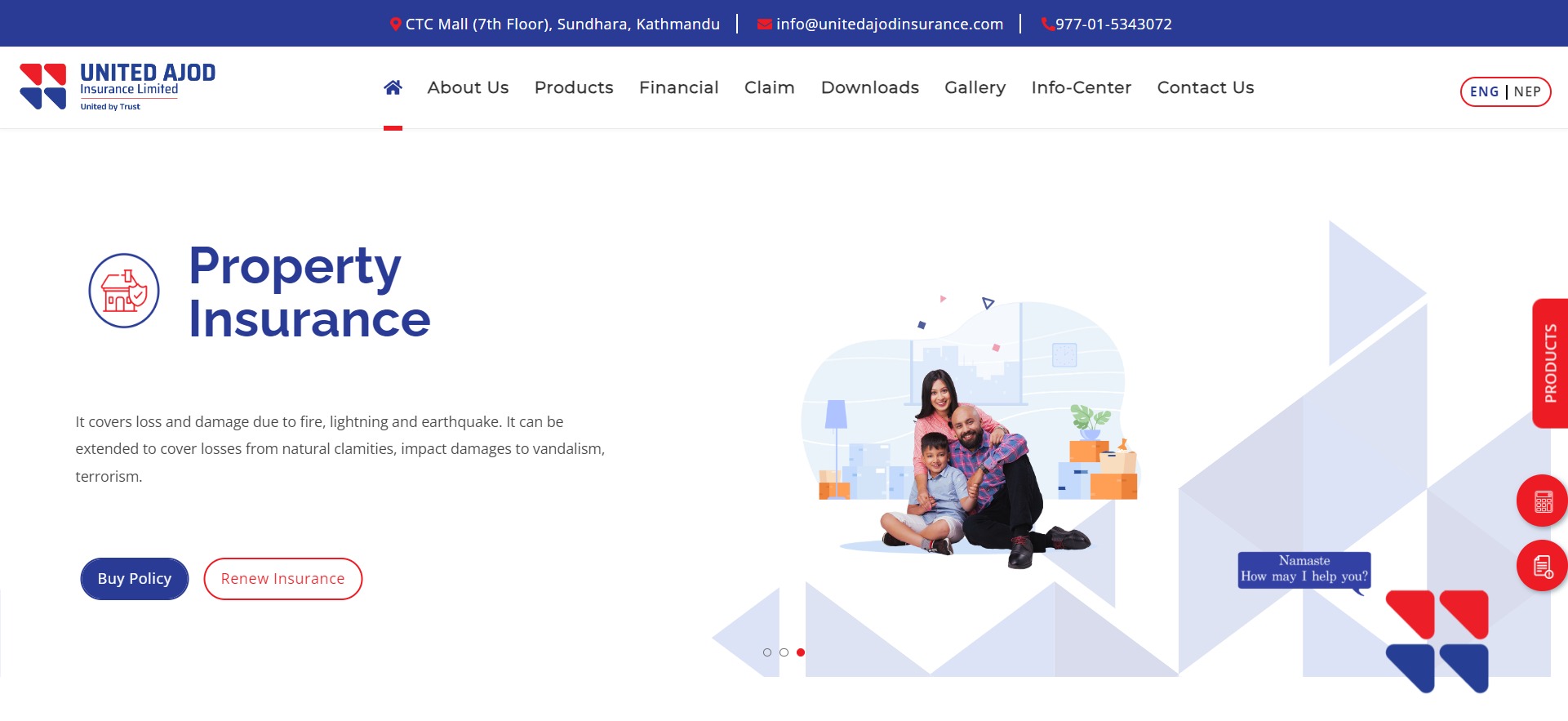Click the red document floating icon
The height and width of the screenshot is (721, 1568).
[x=1541, y=566]
